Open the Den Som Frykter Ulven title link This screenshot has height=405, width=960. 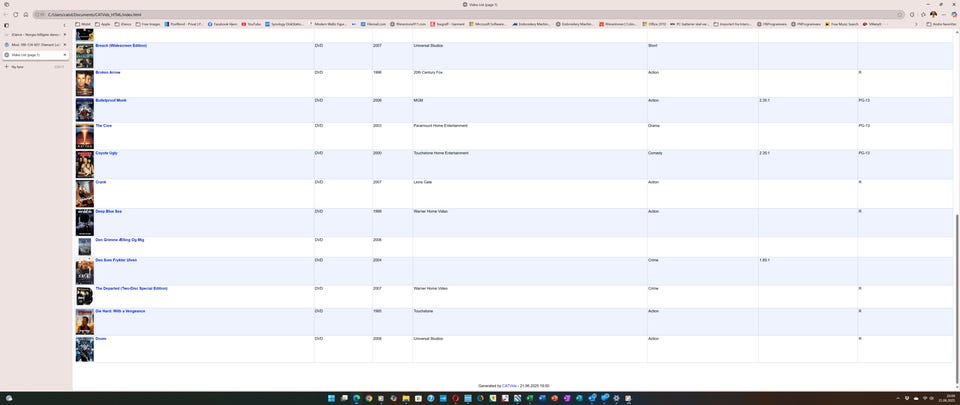(x=116, y=260)
